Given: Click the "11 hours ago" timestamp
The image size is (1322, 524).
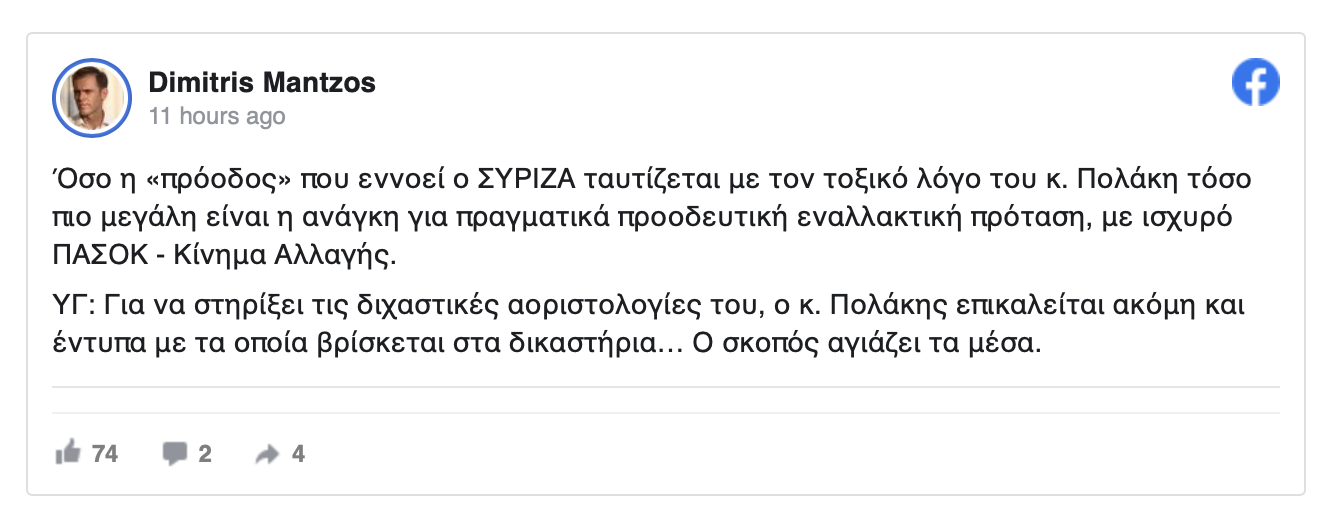Looking at the screenshot, I should click(217, 116).
